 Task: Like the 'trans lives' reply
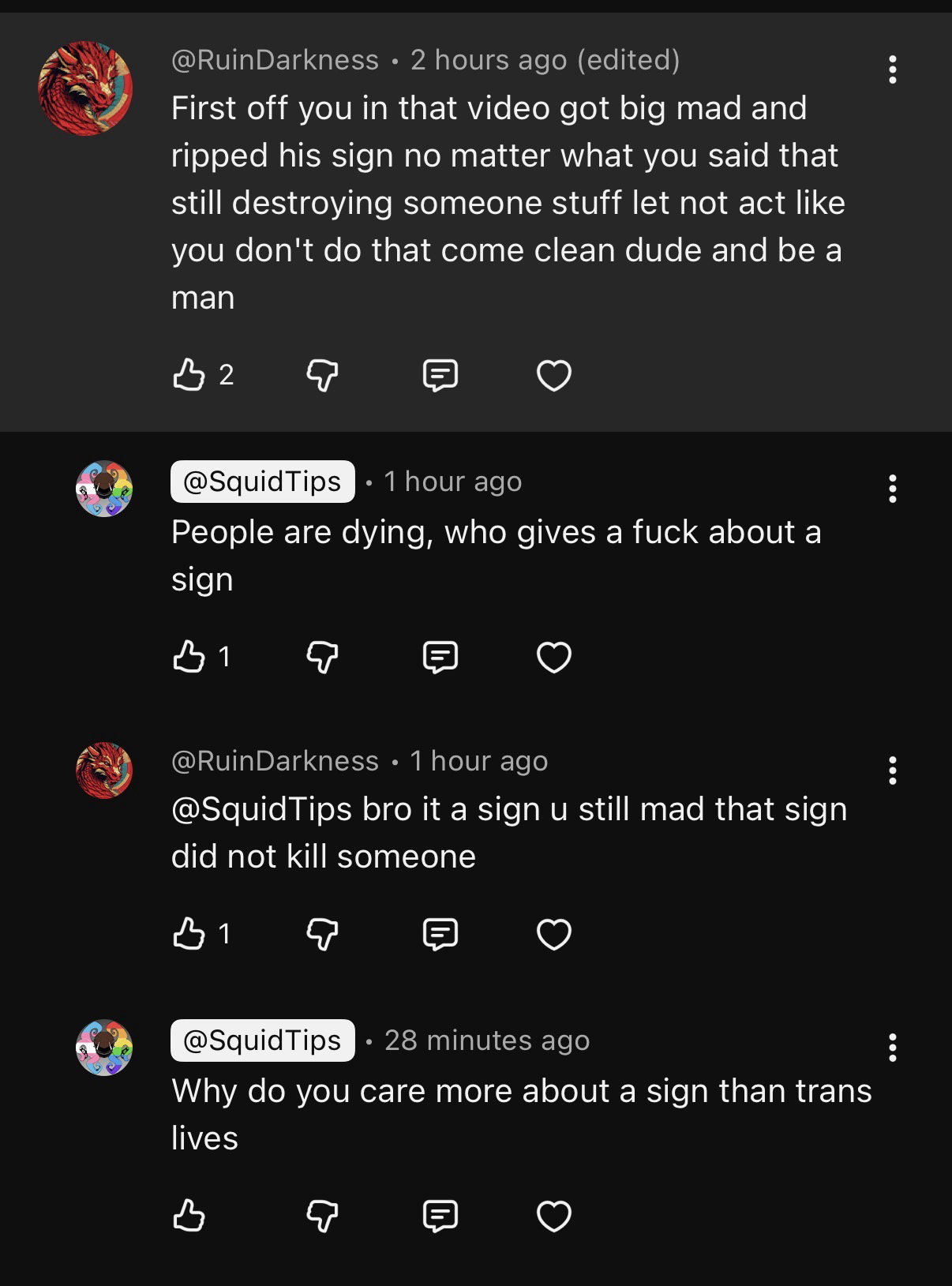[189, 1216]
